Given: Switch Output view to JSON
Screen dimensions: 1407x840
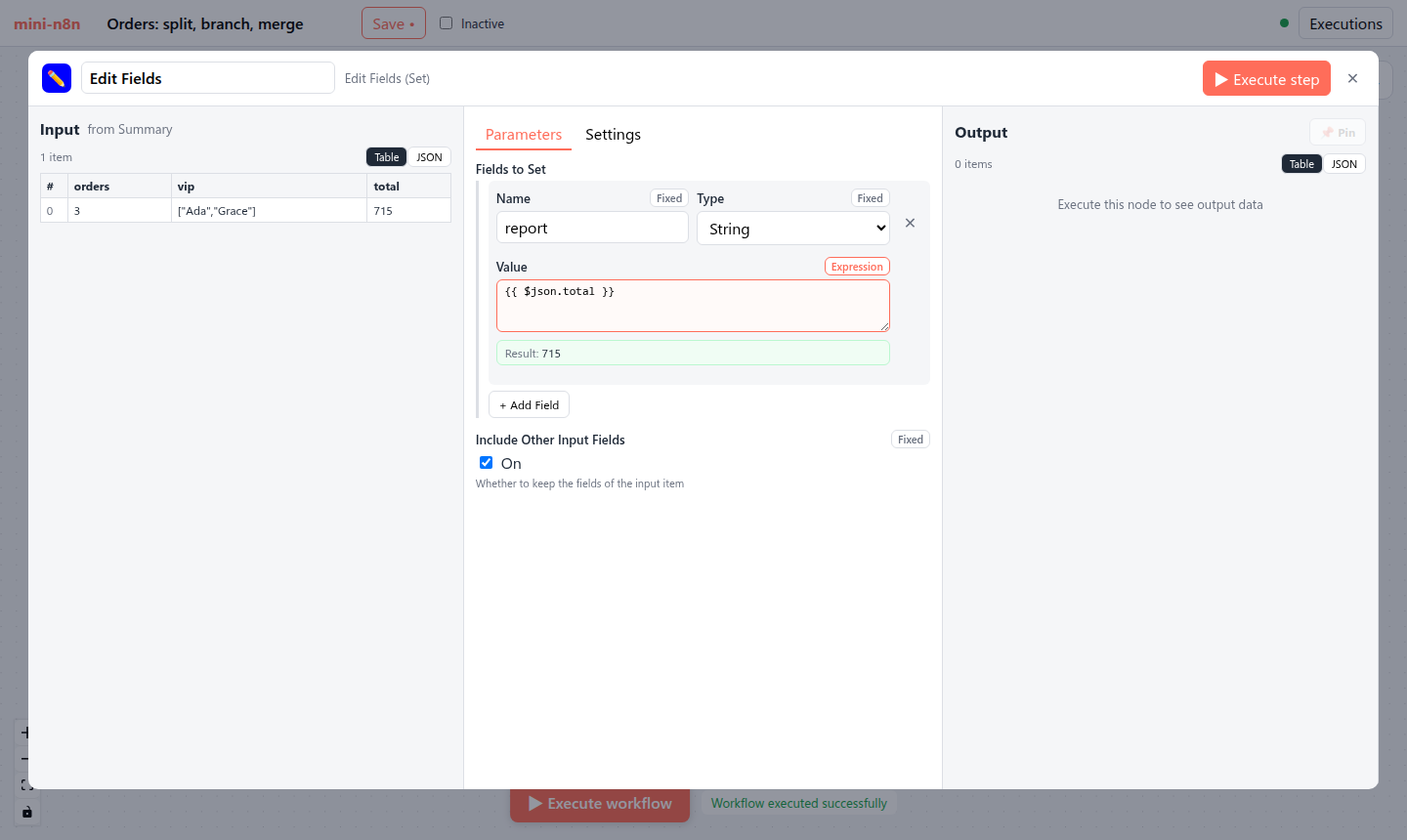Looking at the screenshot, I should coord(1344,164).
